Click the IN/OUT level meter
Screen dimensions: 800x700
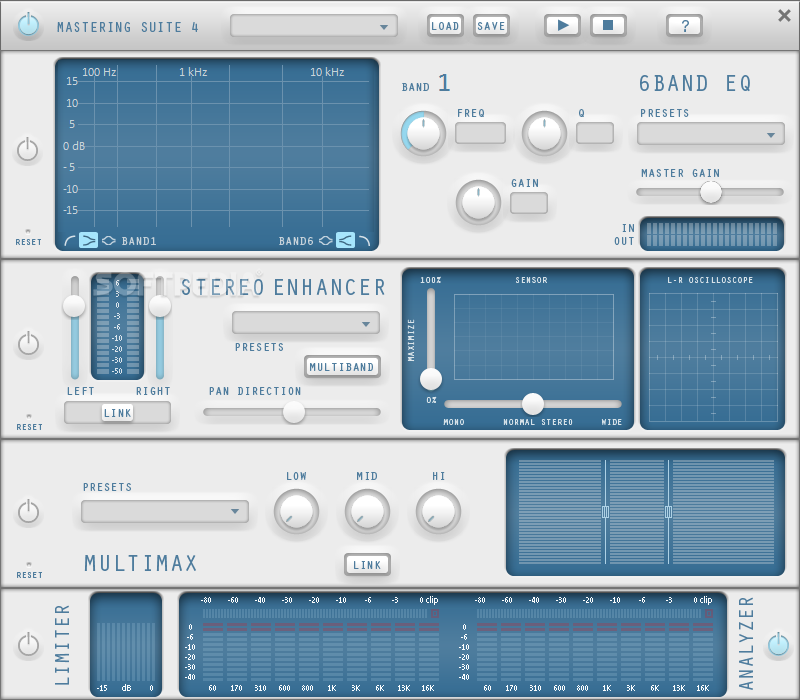pos(712,234)
